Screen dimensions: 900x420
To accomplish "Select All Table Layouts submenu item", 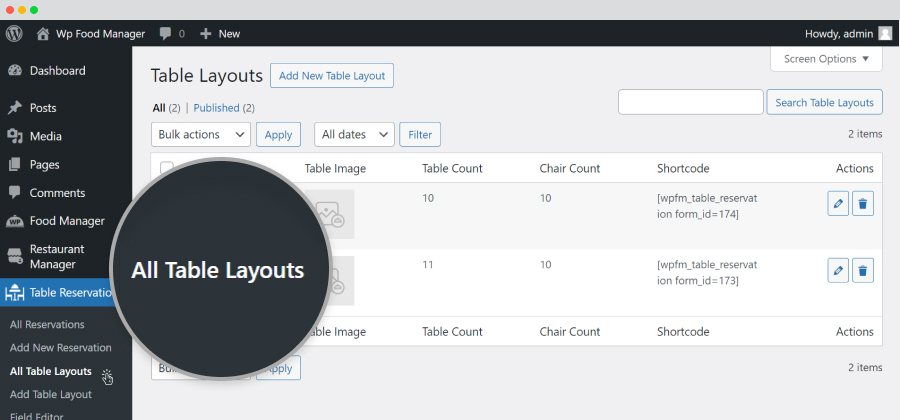I will click(x=51, y=371).
